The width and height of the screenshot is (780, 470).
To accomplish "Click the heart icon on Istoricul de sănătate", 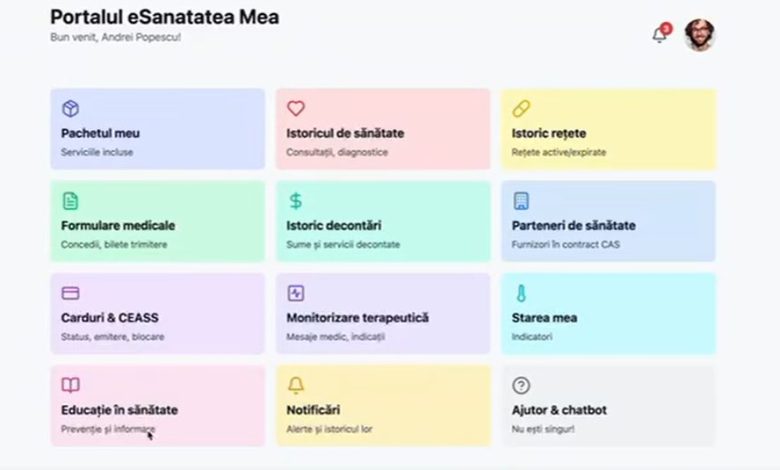I will click(296, 109).
